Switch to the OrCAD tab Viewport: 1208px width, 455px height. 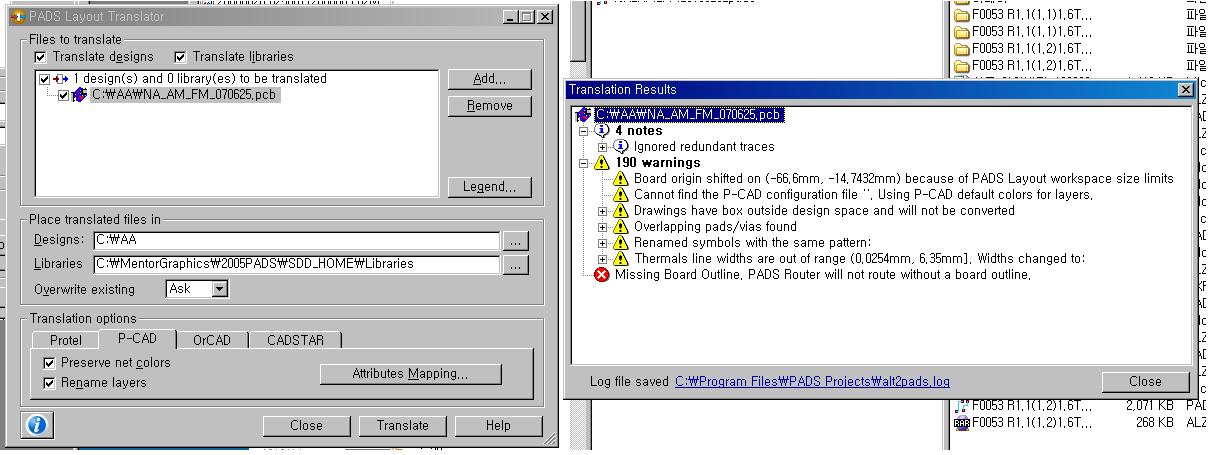211,340
